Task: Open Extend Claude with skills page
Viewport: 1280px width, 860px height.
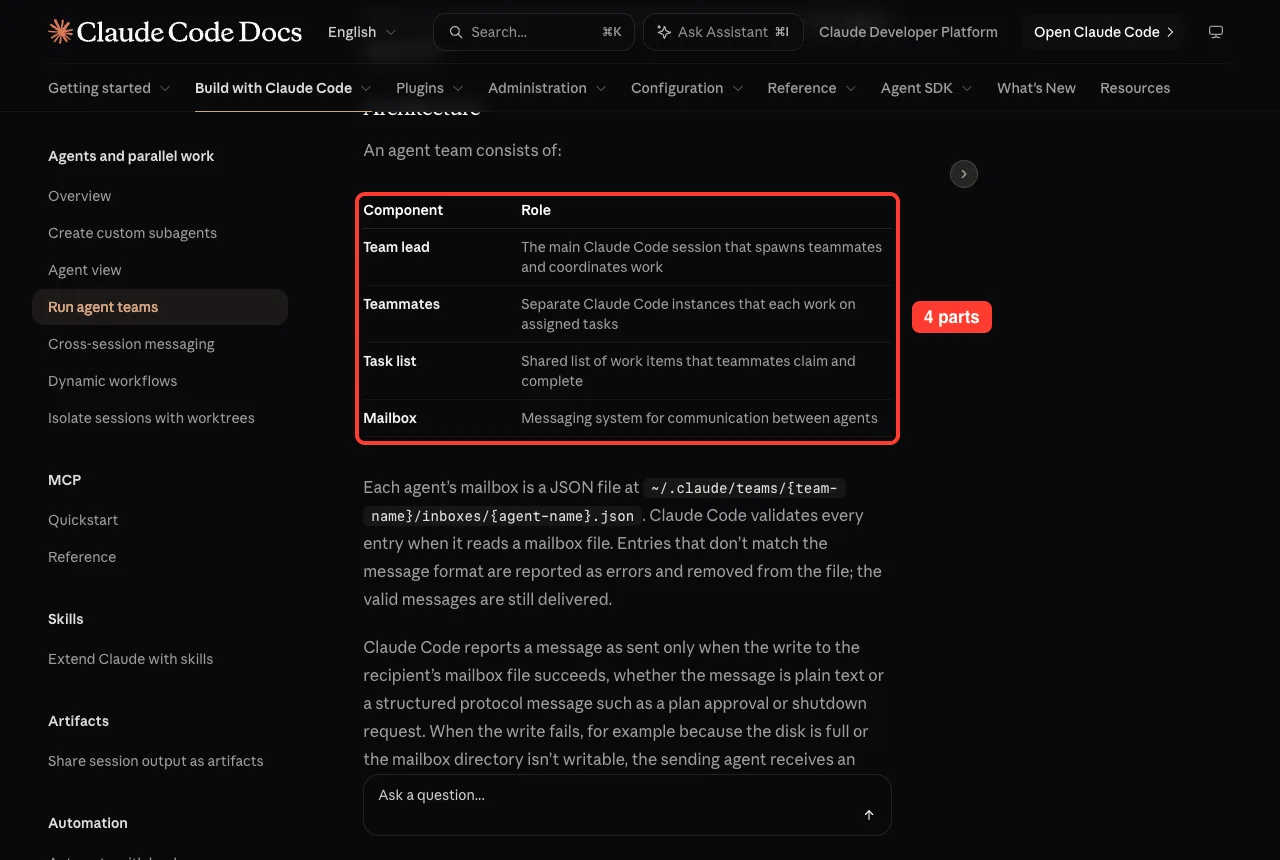Action: pyautogui.click(x=130, y=659)
